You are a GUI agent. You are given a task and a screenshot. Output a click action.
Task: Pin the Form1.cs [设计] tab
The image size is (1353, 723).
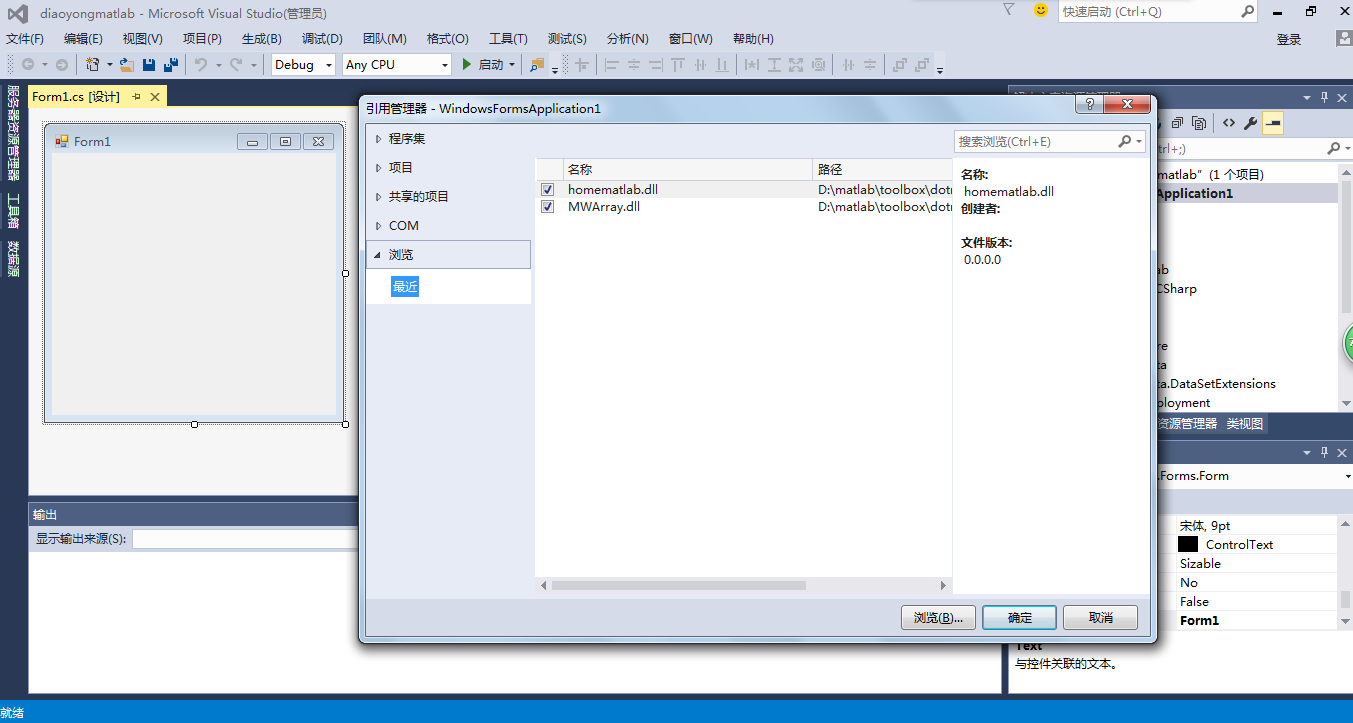pos(137,97)
